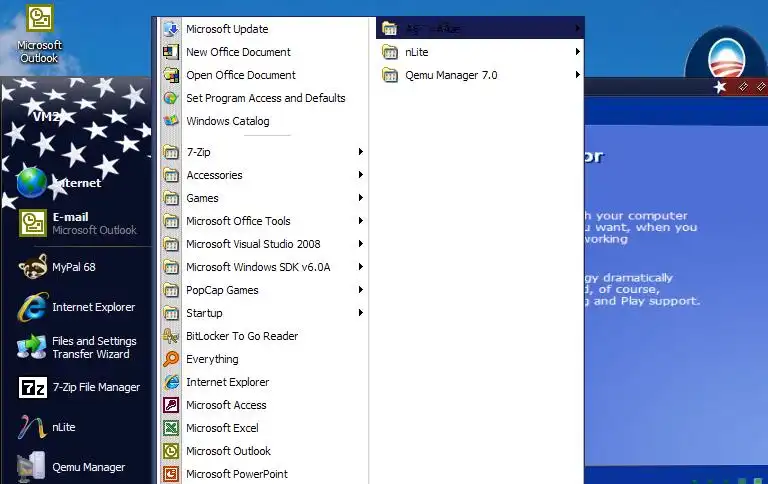Choose Open Office Document
This screenshot has width=768, height=484.
264,75
